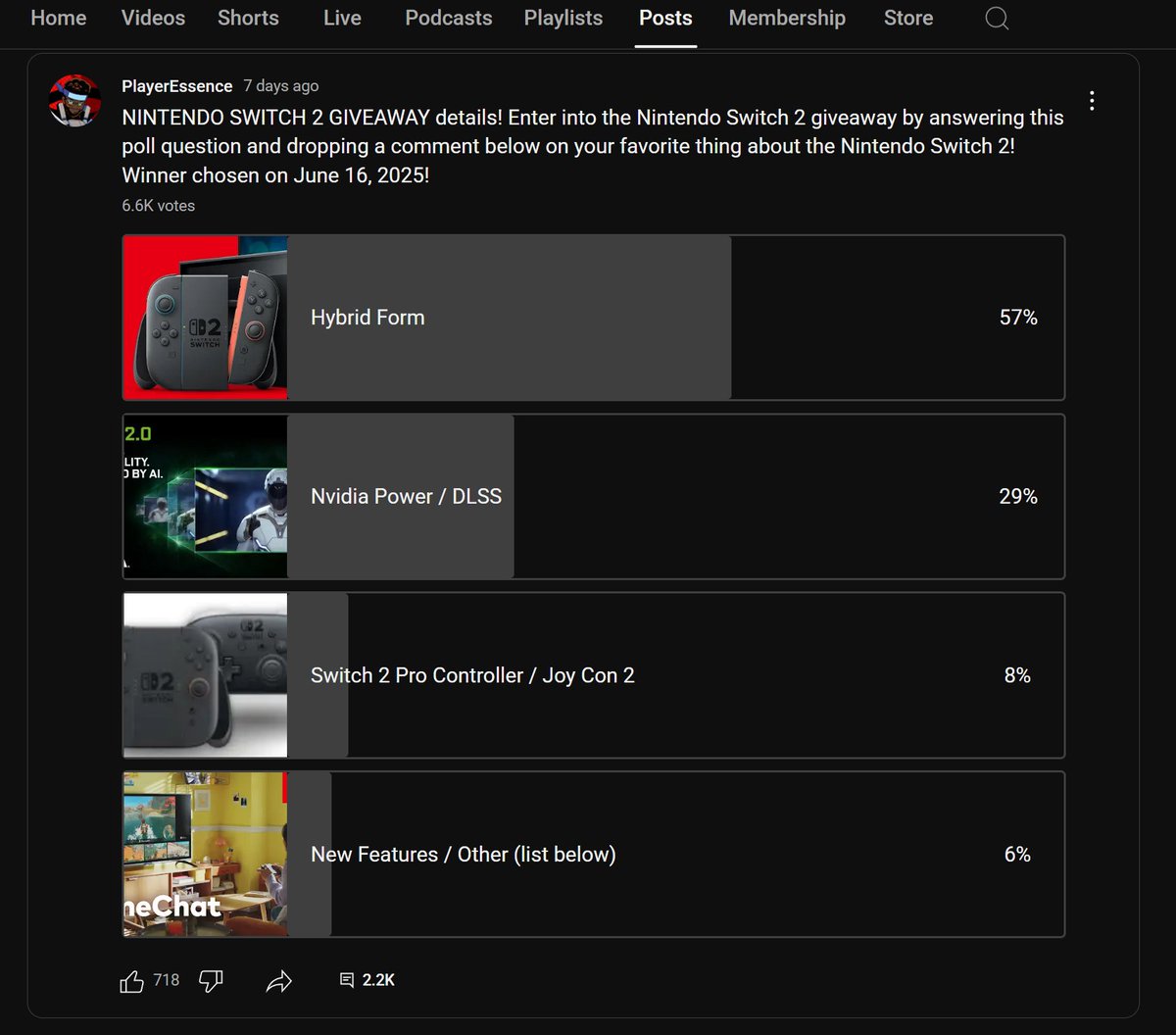1176x1035 pixels.
Task: Open the Shorts tab
Action: (248, 18)
